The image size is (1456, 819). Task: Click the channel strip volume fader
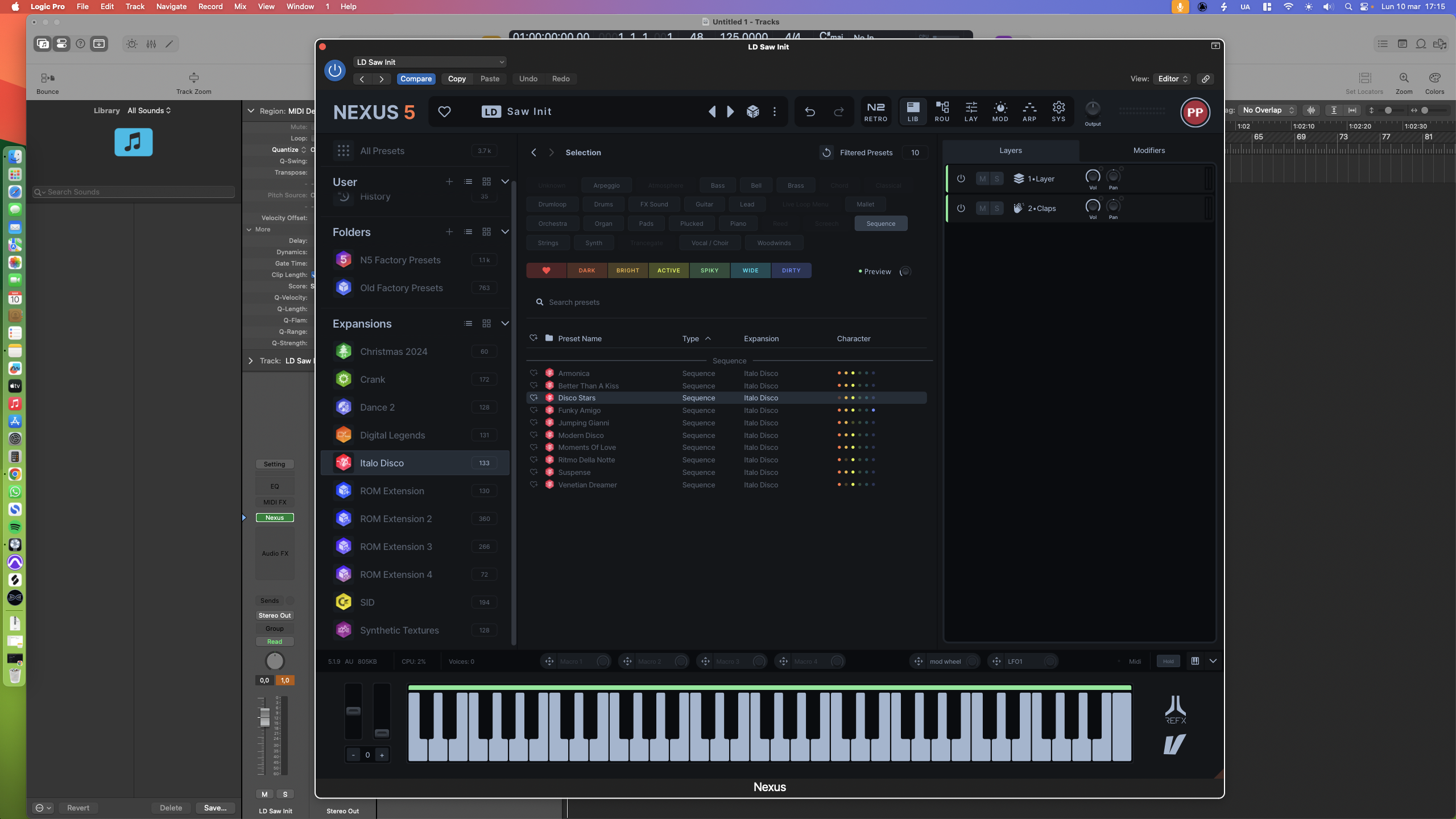click(x=264, y=718)
